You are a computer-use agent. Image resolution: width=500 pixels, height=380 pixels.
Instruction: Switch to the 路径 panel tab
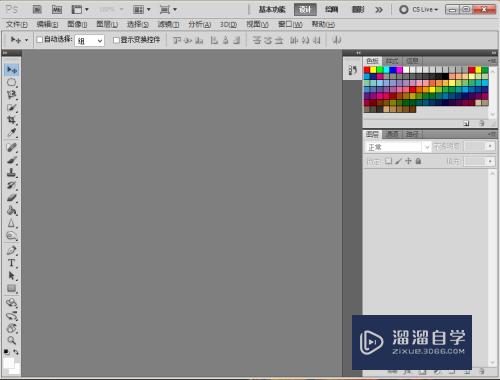412,134
